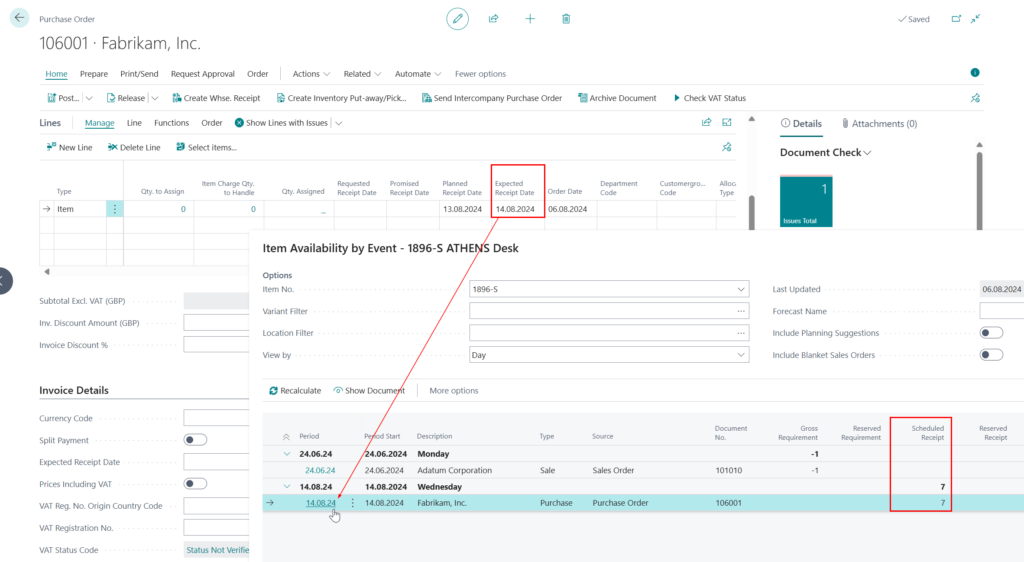Open purchase order in new window icon
The height and width of the screenshot is (562, 1024).
[955, 19]
